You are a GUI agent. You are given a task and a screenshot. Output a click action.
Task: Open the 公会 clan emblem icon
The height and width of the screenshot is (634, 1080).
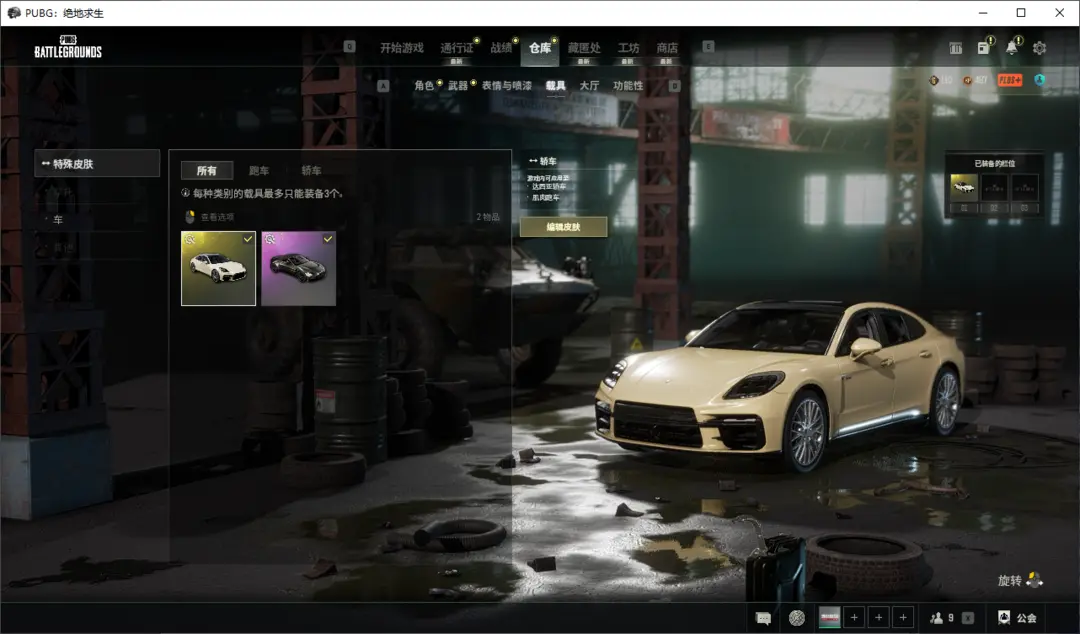1004,617
